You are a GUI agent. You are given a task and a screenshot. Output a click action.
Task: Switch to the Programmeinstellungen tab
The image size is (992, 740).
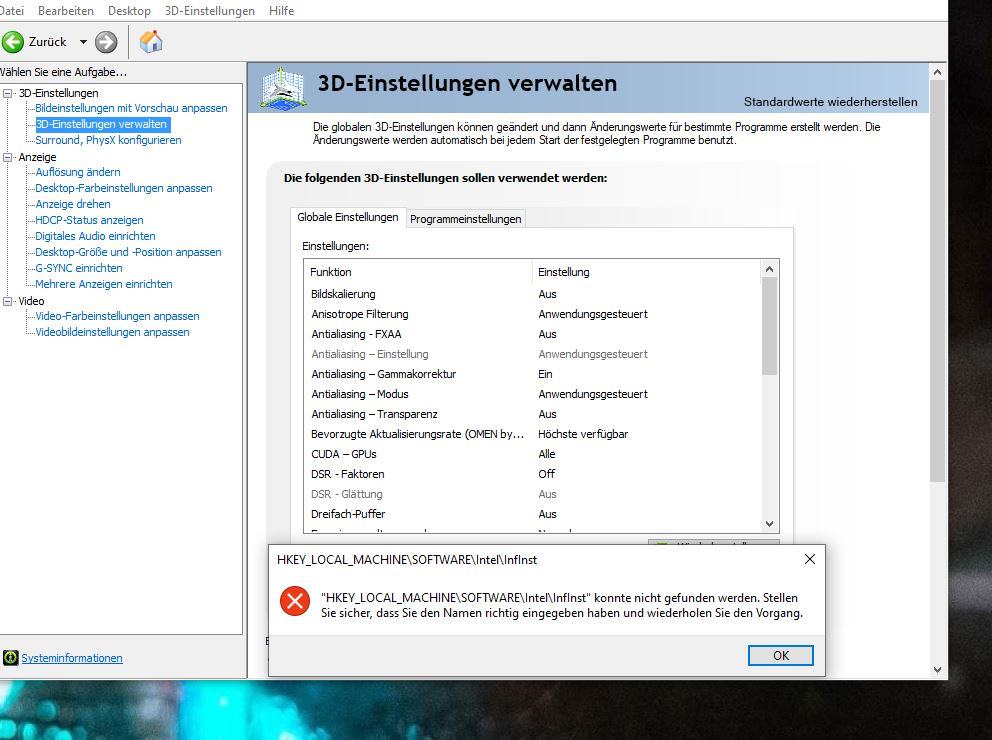coord(466,219)
